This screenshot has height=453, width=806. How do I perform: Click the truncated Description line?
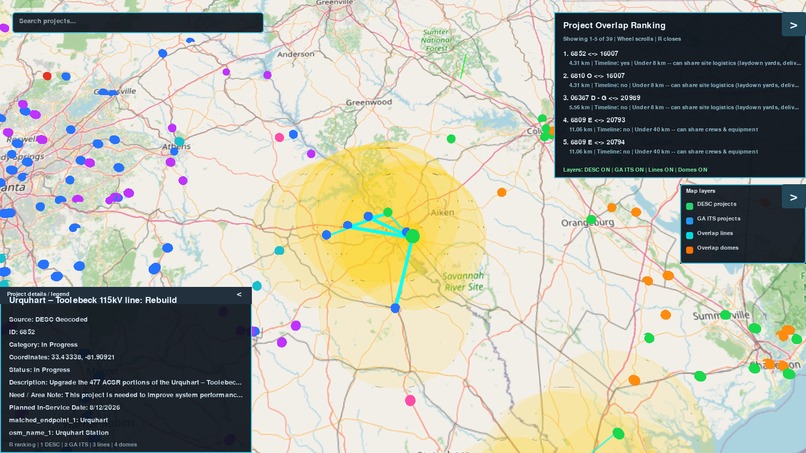125,383
